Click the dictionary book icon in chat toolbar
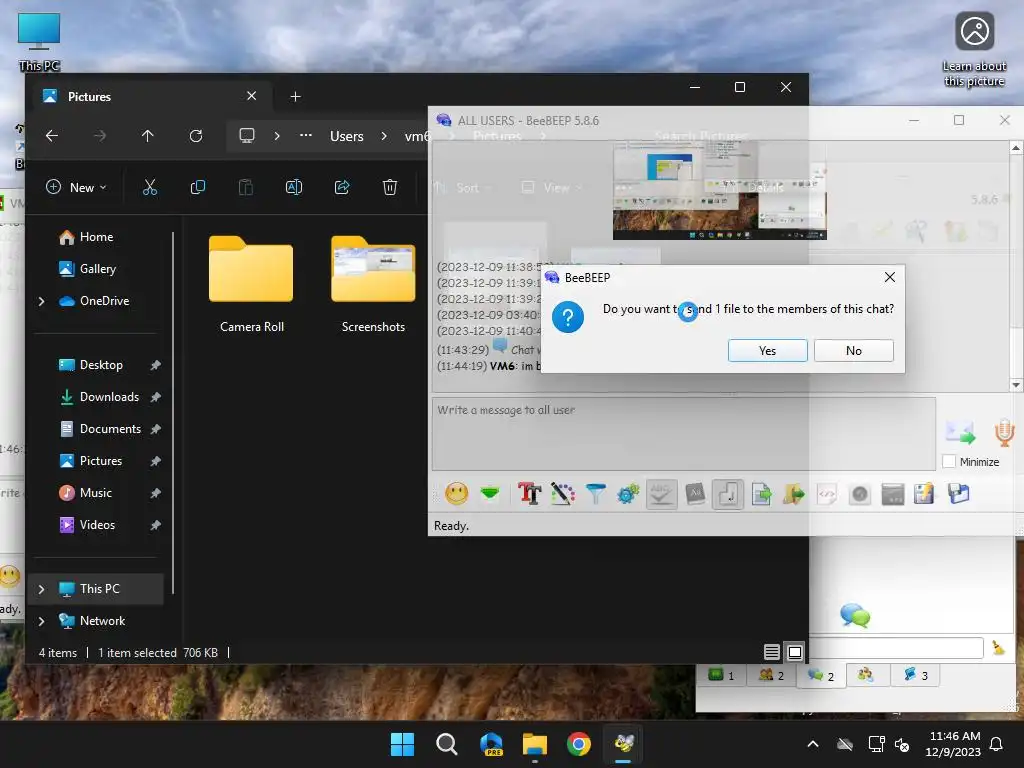This screenshot has width=1024, height=768. click(x=695, y=494)
